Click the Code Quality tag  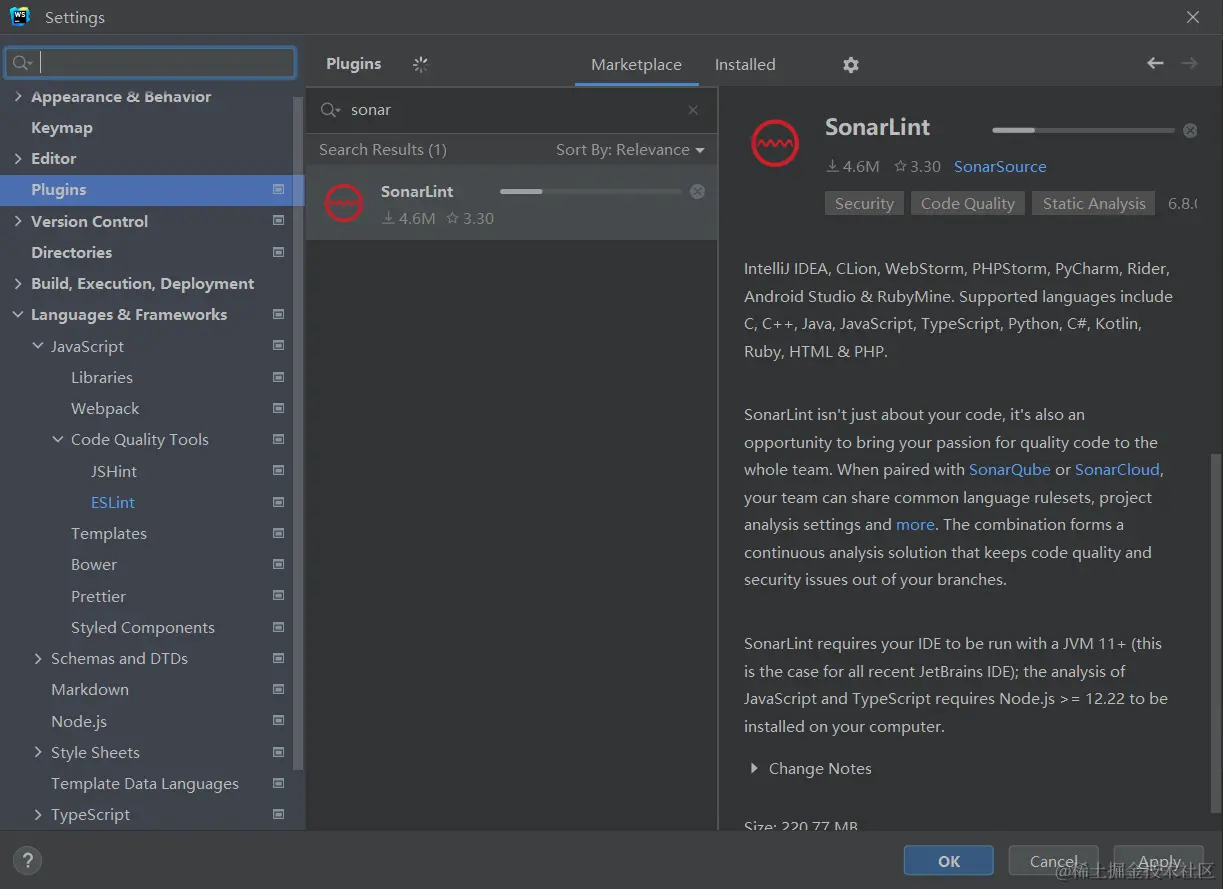tap(967, 204)
